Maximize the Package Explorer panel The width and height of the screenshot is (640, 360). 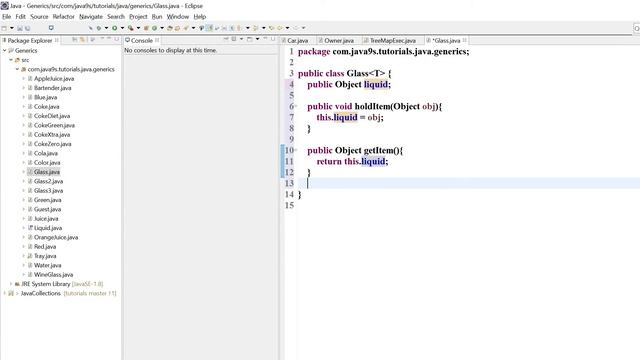point(116,40)
